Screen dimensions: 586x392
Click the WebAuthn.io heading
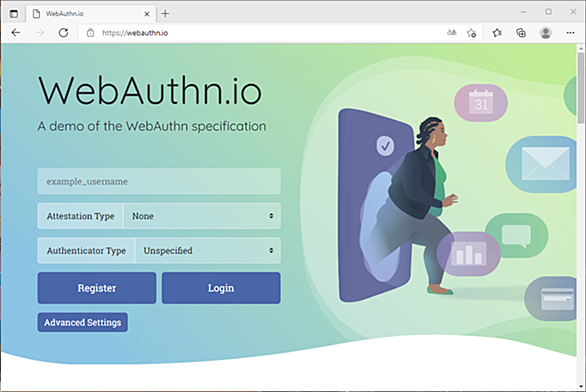point(150,91)
